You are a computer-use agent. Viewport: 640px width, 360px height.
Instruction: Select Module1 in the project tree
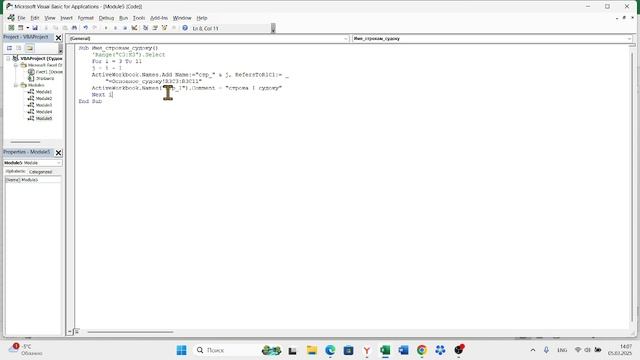coord(40,92)
